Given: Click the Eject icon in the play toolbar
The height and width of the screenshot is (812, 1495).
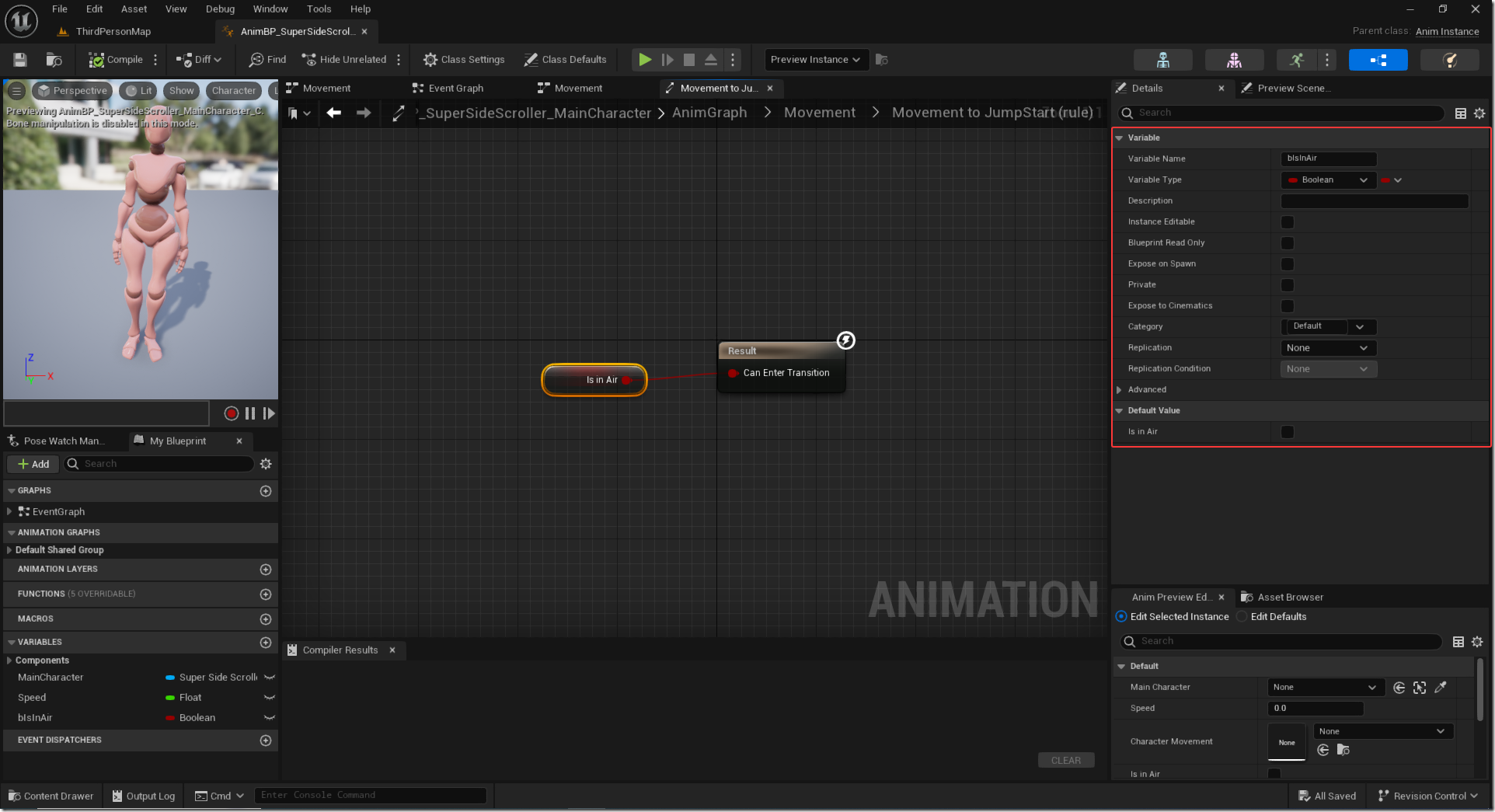Looking at the screenshot, I should [711, 60].
